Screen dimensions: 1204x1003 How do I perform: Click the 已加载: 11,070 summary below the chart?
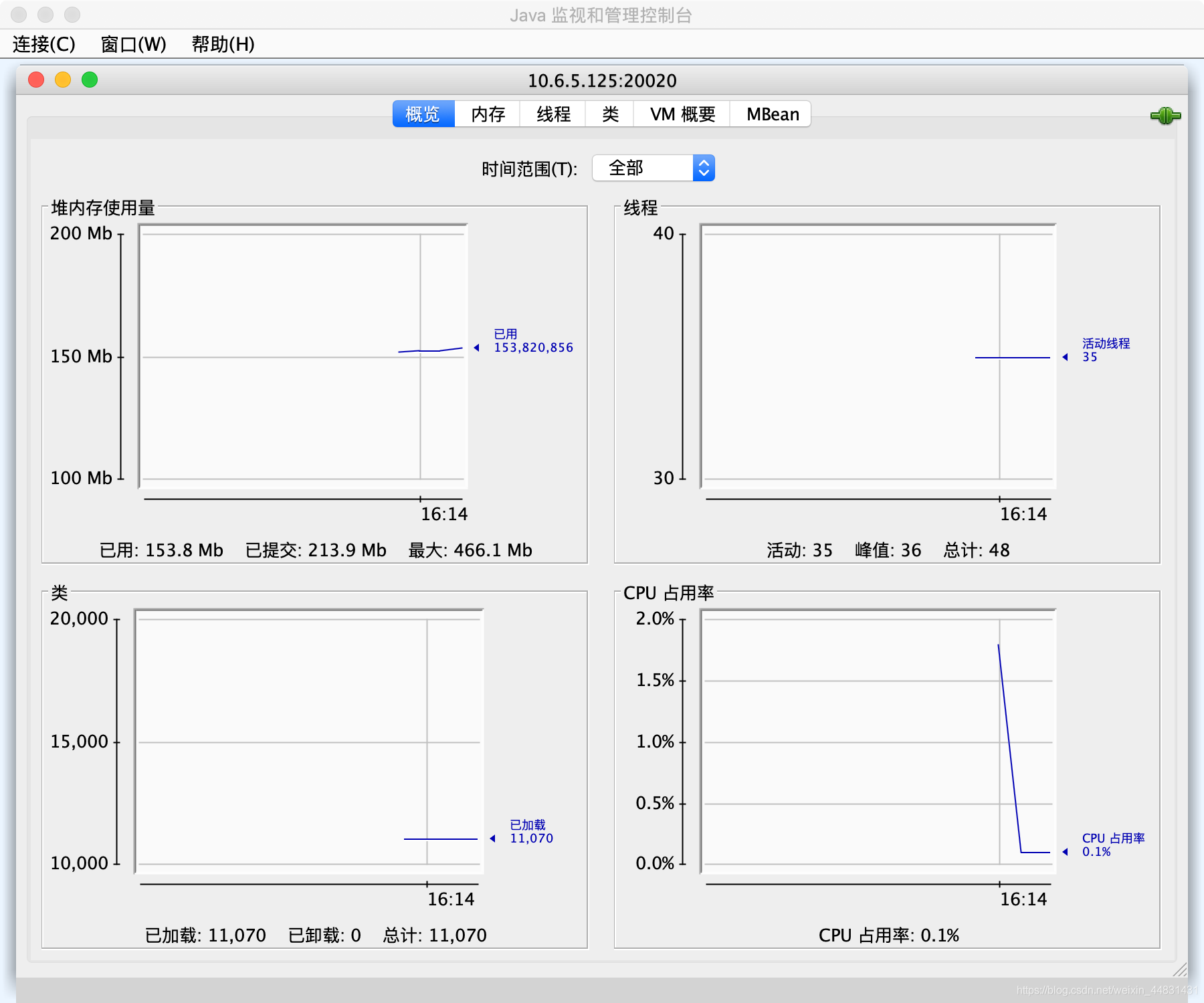pos(205,935)
